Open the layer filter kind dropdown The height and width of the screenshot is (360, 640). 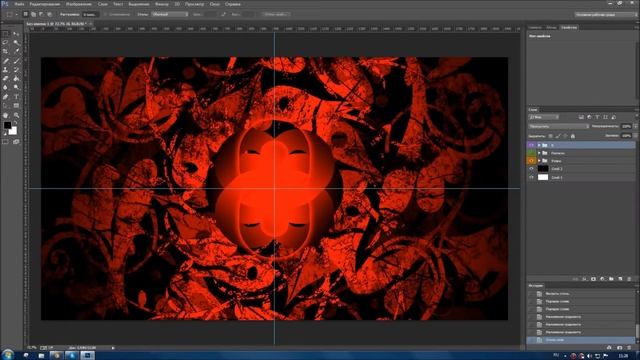point(544,117)
